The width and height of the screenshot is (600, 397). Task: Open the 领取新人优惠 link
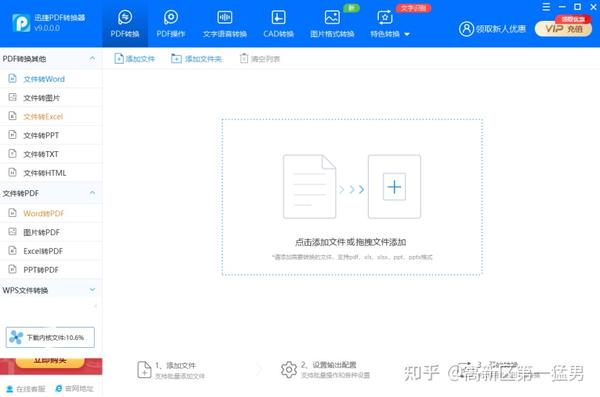pyautogui.click(x=501, y=29)
